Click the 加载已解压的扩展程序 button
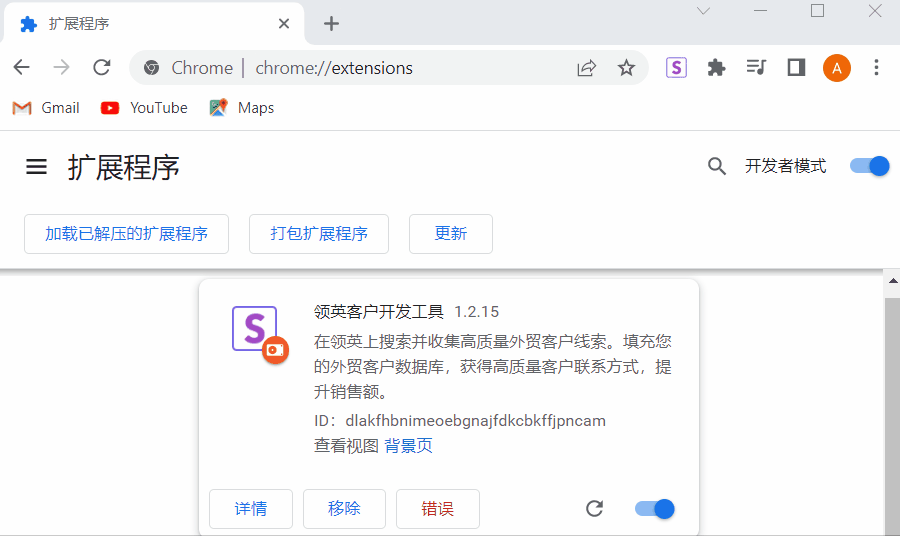 (x=126, y=234)
